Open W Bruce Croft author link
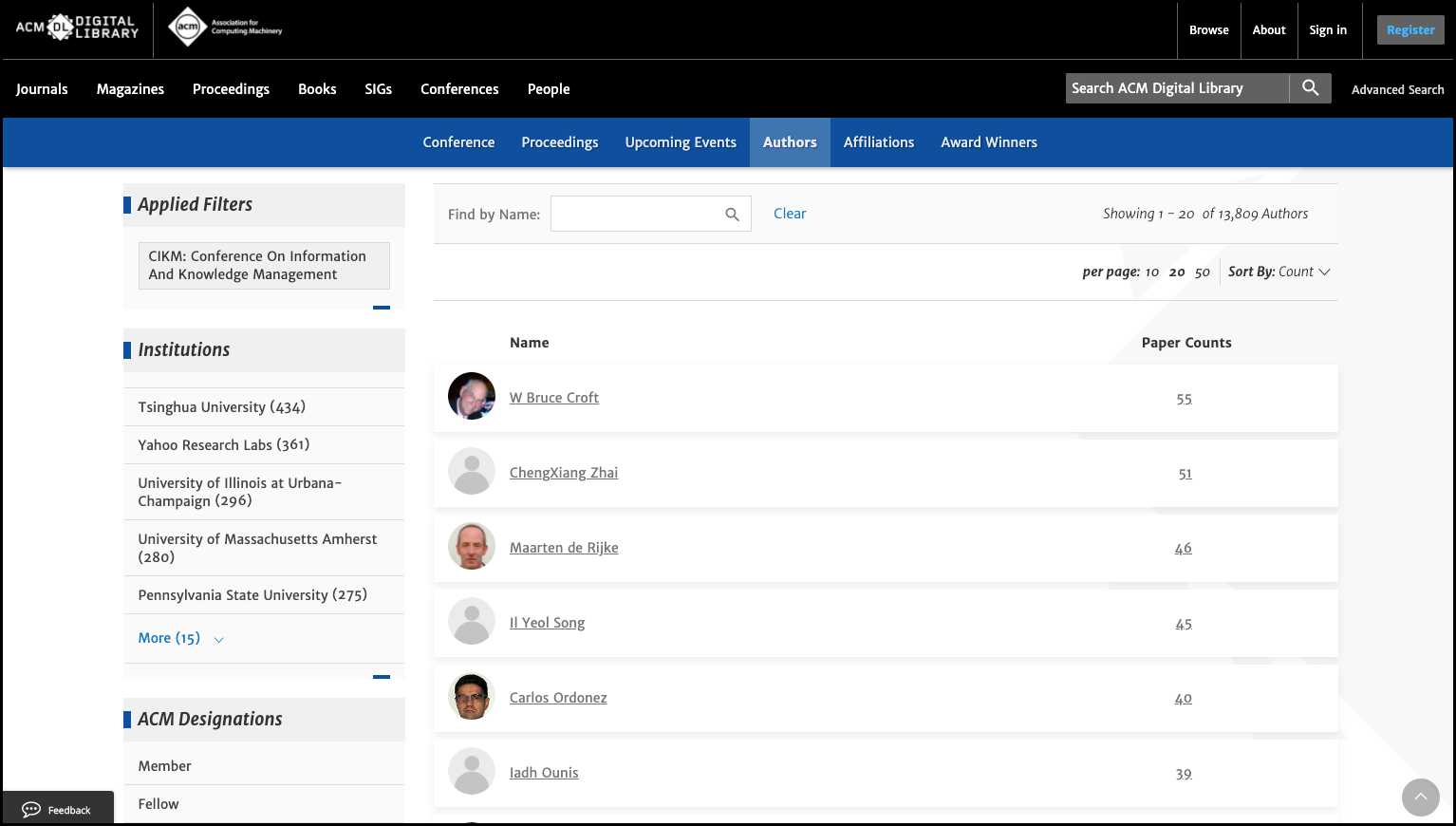Image resolution: width=1456 pixels, height=826 pixels. (554, 398)
